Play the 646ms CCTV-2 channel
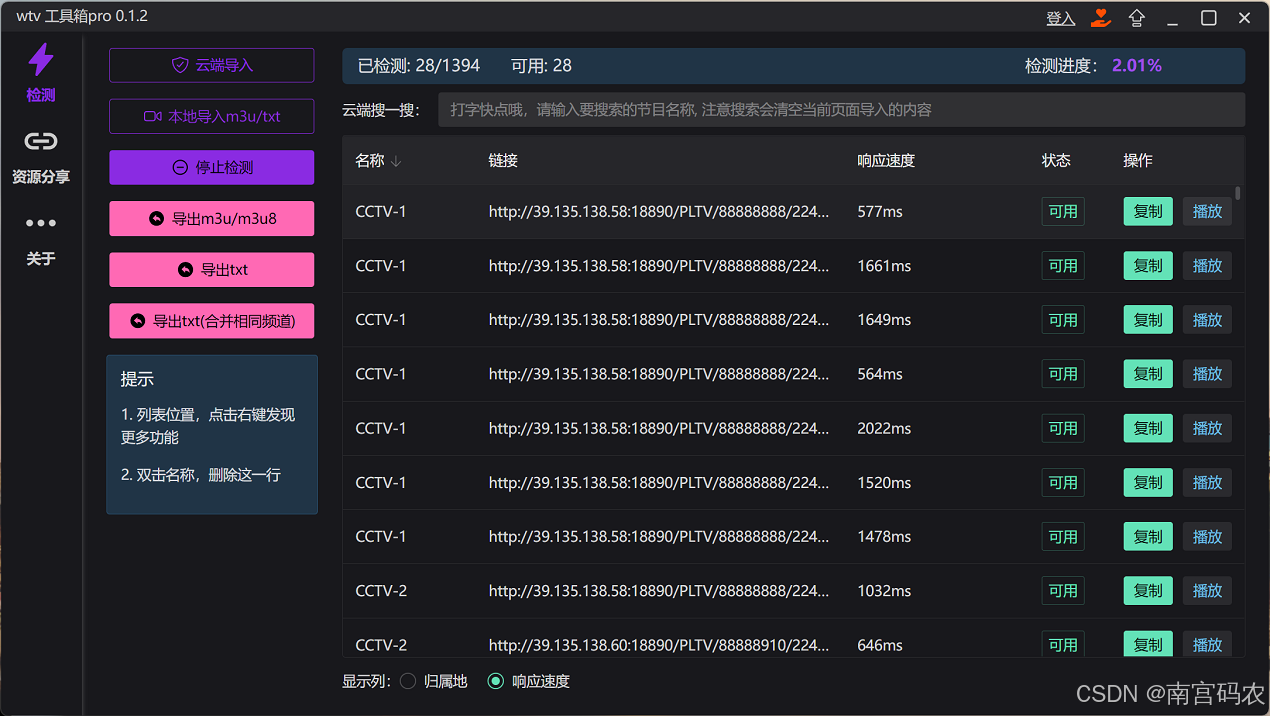This screenshot has height=716, width=1270. 1207,644
